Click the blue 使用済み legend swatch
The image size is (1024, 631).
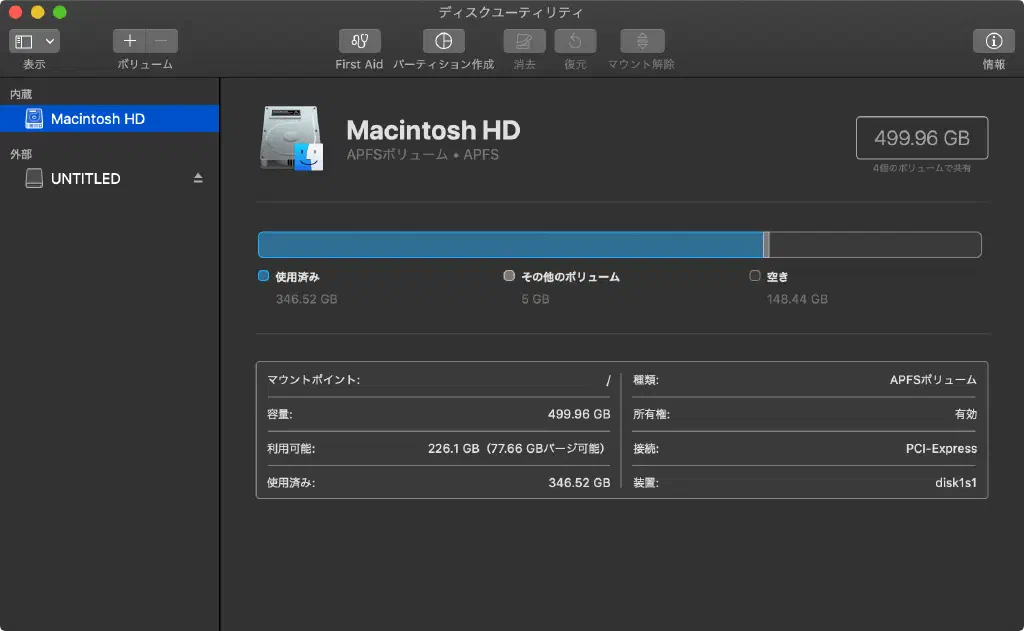(x=263, y=276)
